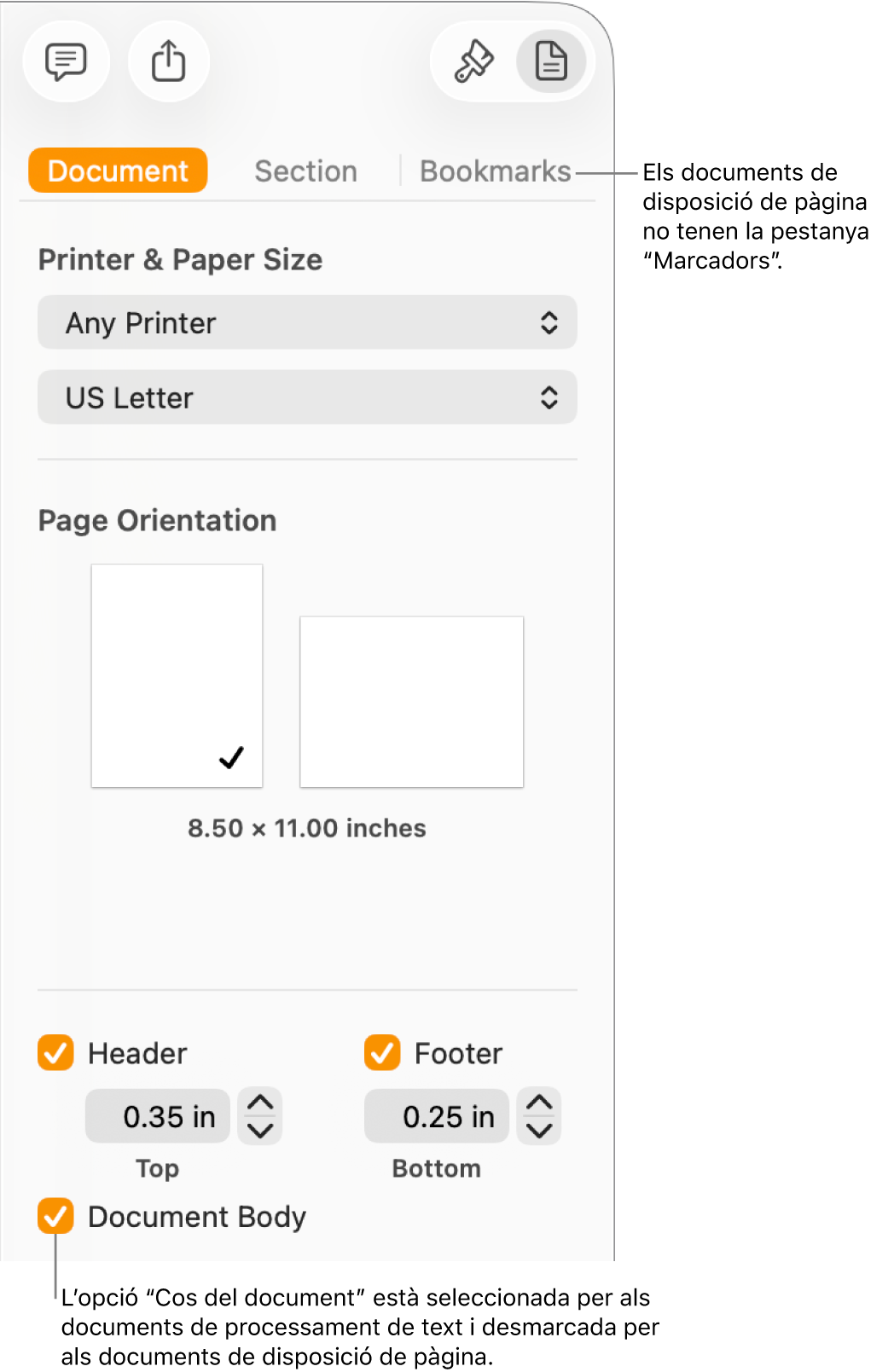
Task: Switch to the Section tab
Action: (x=305, y=171)
